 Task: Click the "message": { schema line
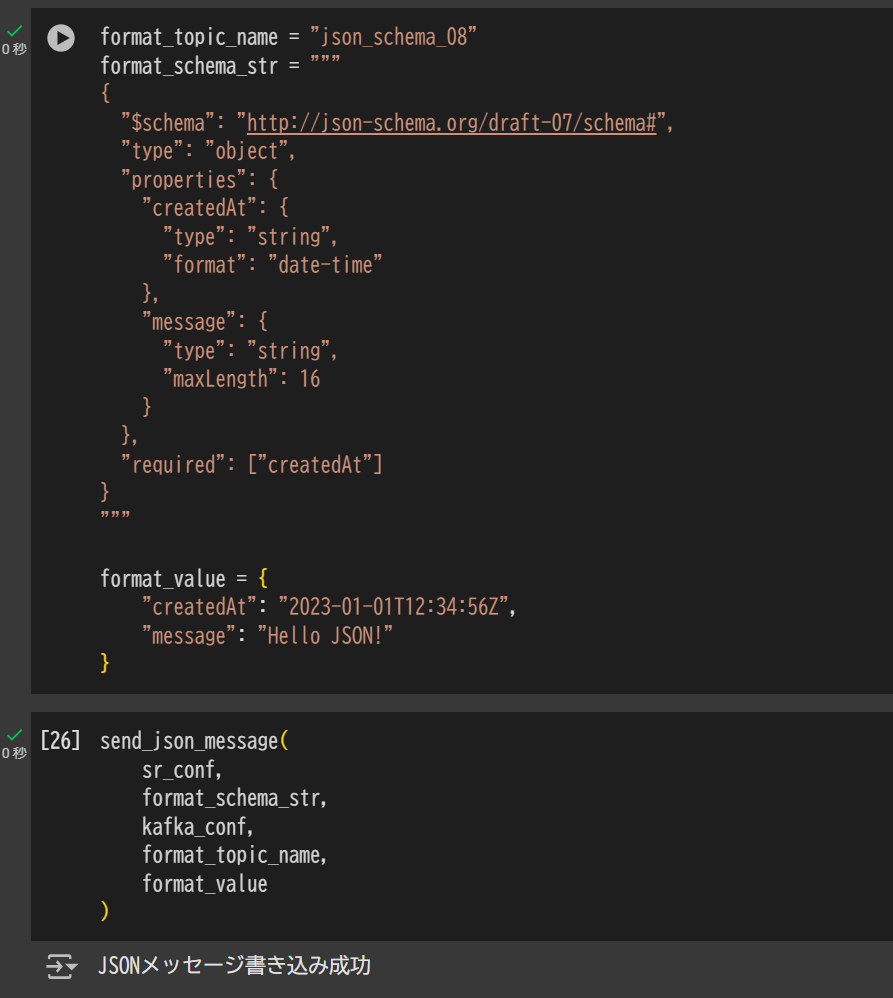[x=204, y=321]
